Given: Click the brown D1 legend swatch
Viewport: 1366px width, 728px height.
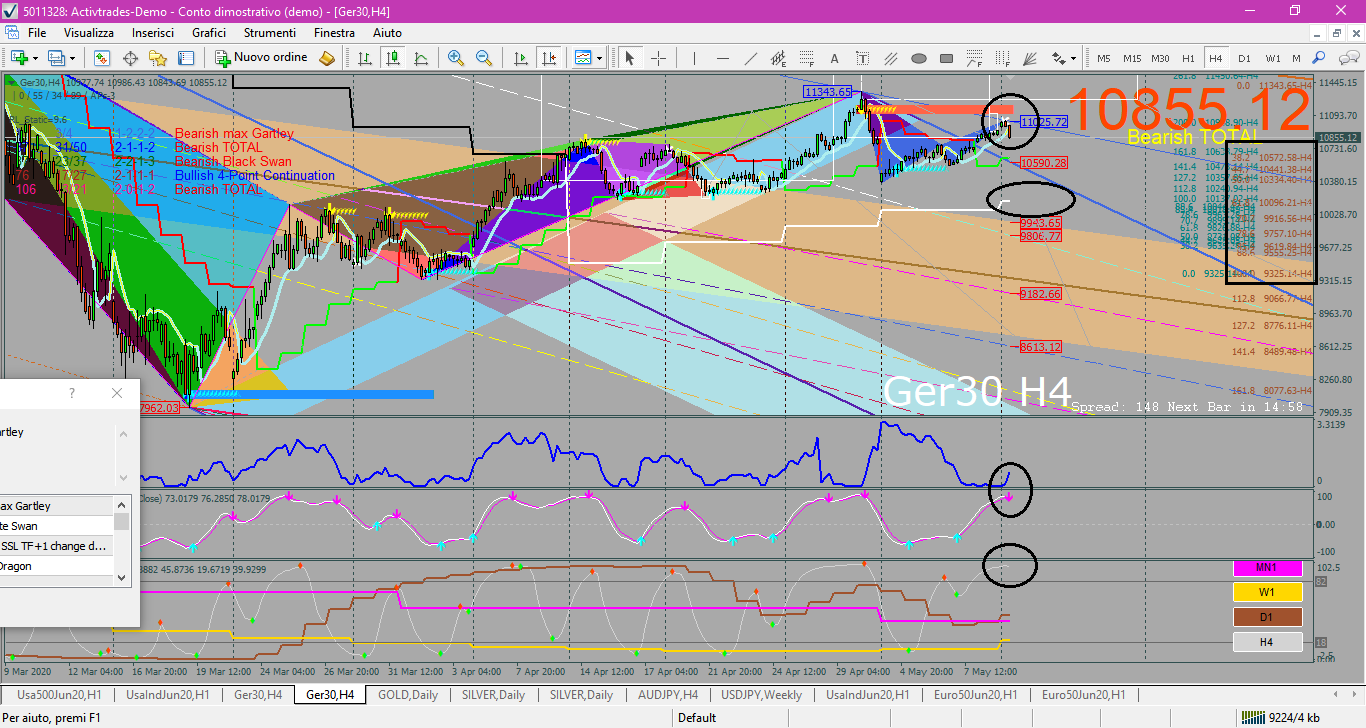Looking at the screenshot, I should point(1266,617).
